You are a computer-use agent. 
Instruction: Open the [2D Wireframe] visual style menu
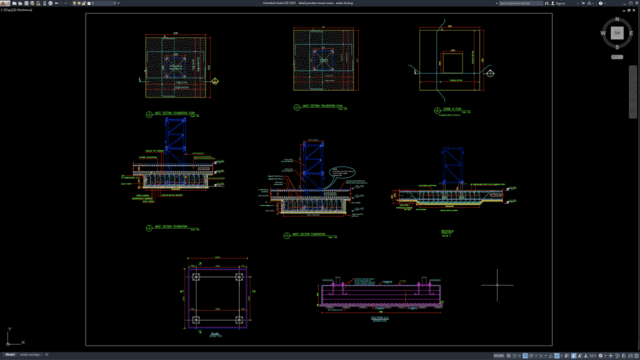tap(22, 10)
